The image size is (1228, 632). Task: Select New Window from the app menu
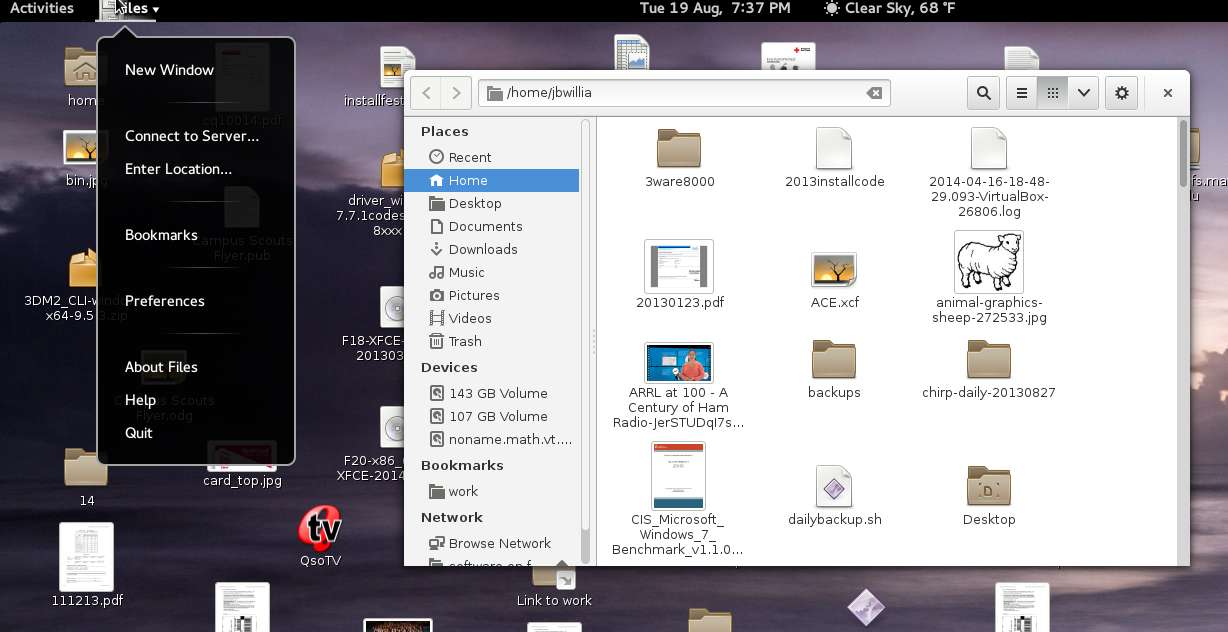169,70
